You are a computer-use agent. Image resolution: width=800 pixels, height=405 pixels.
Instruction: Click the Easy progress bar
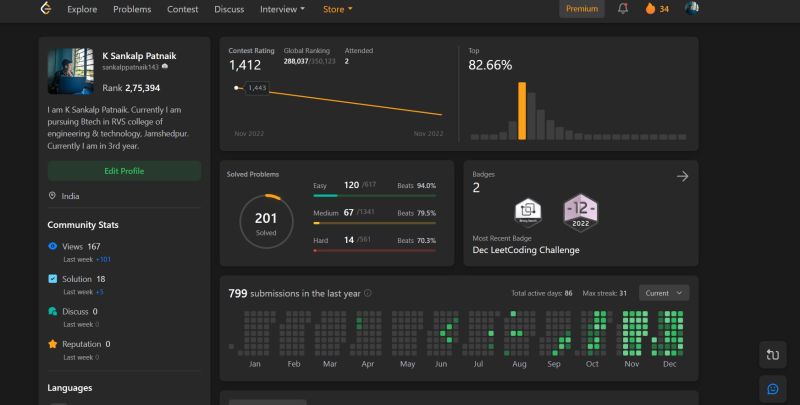click(x=374, y=196)
